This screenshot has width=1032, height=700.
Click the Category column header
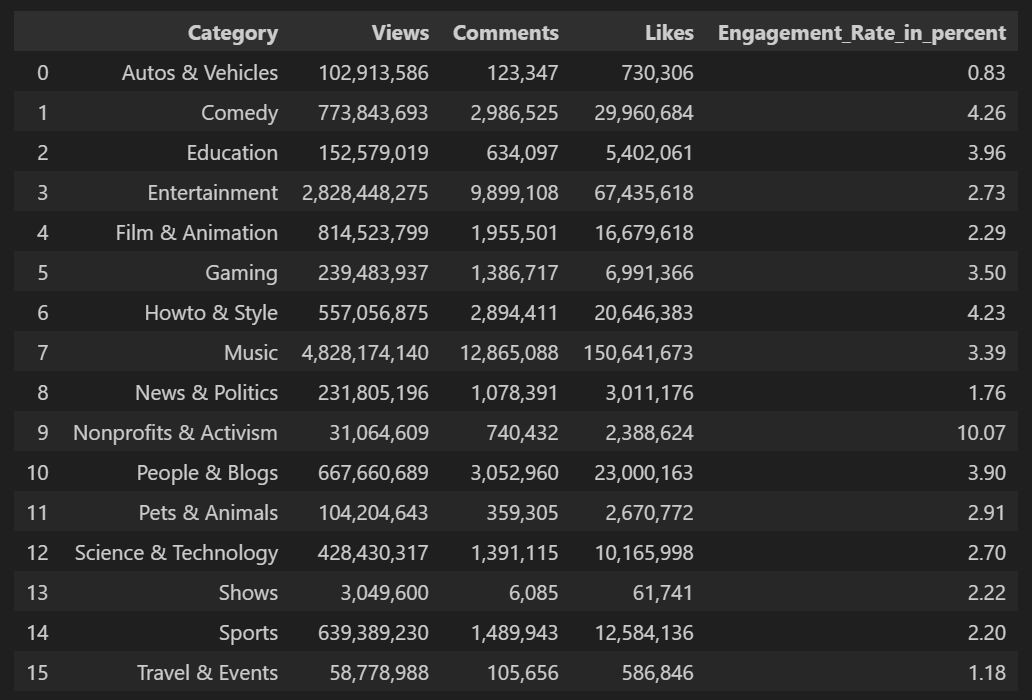coord(232,33)
